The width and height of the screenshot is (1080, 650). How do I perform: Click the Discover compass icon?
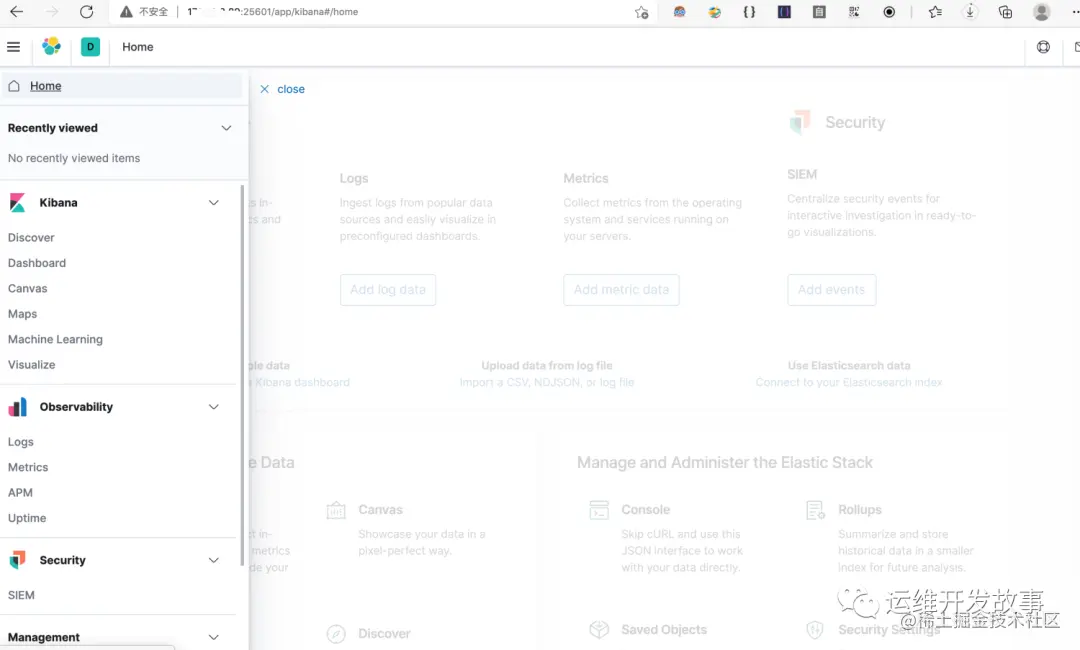[336, 633]
